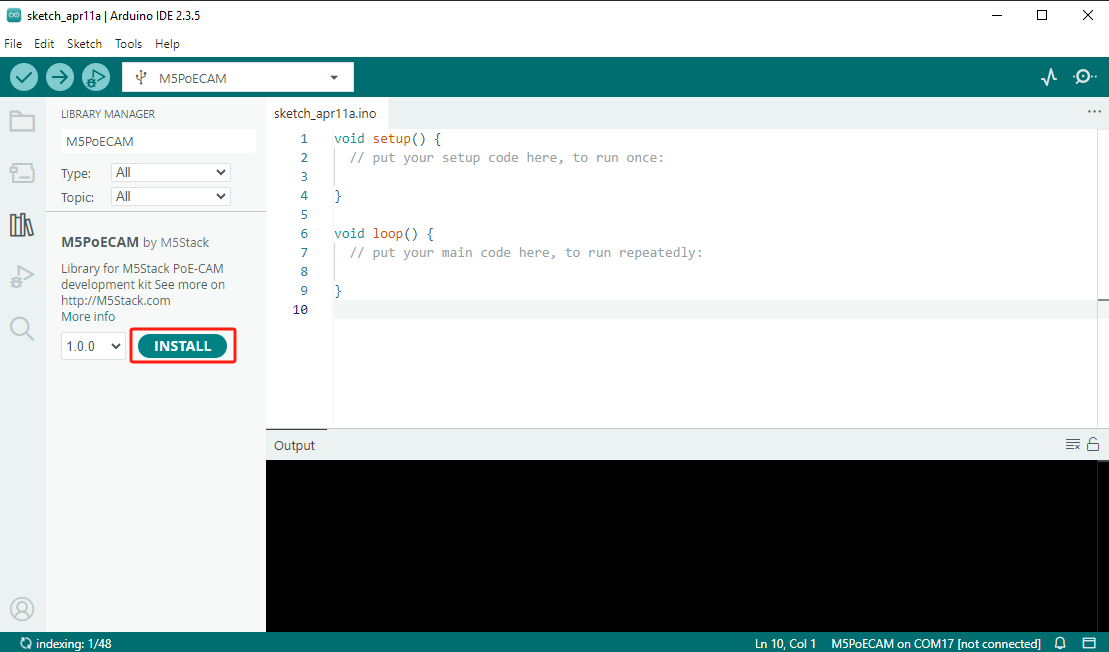This screenshot has width=1109, height=652.
Task: Click the Arduino app logo in title bar
Action: coord(13,15)
